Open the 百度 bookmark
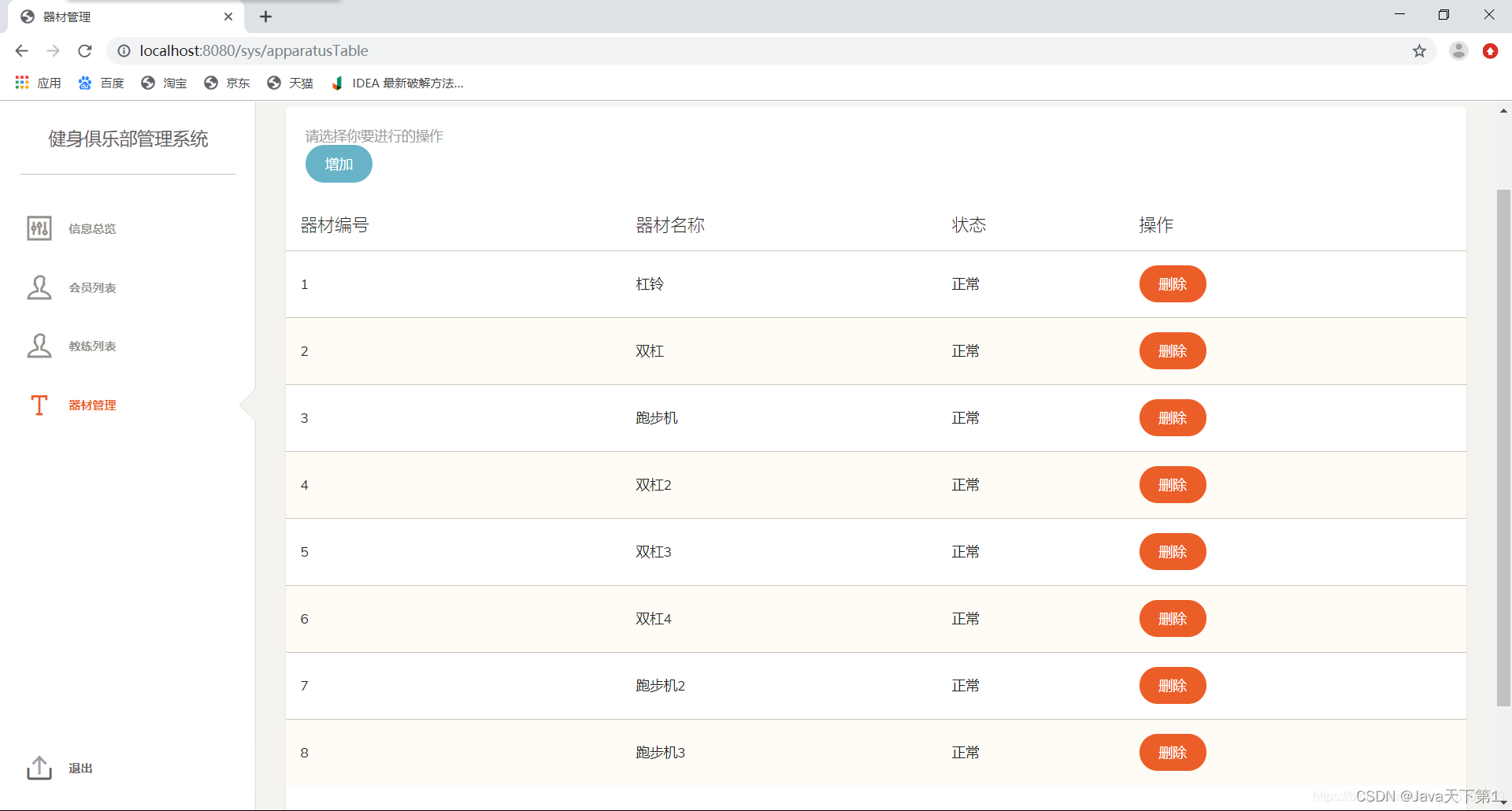The width and height of the screenshot is (1512, 811). [x=101, y=83]
